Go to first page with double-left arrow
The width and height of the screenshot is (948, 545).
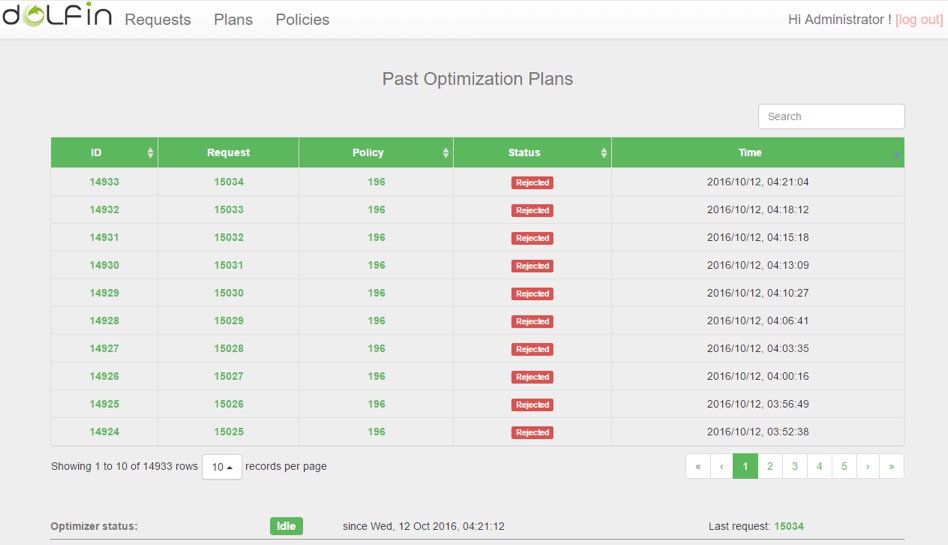tap(698, 466)
